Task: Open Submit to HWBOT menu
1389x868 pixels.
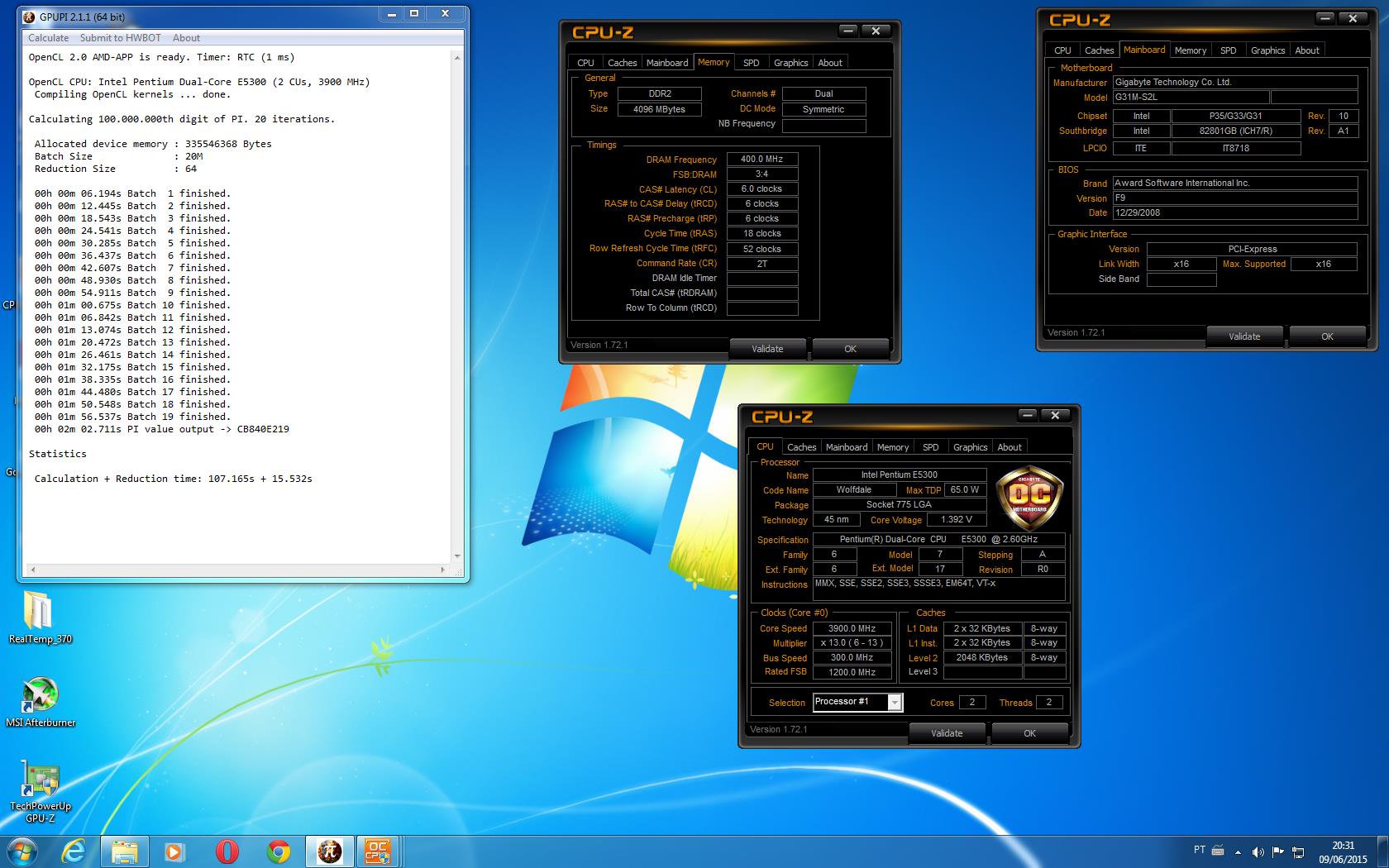Action: [121, 38]
